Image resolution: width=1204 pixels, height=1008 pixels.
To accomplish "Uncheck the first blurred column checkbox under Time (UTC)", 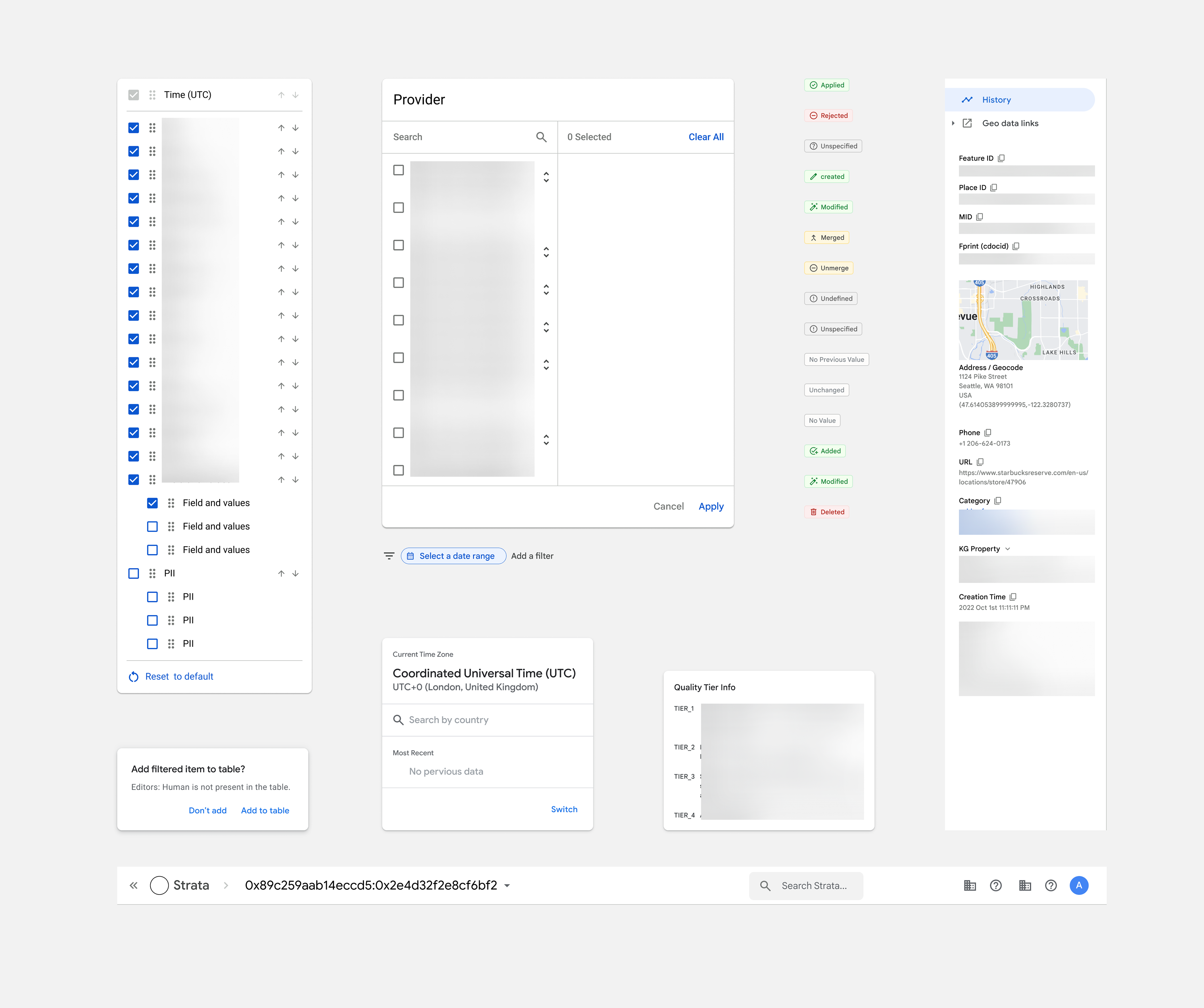I will tap(134, 128).
